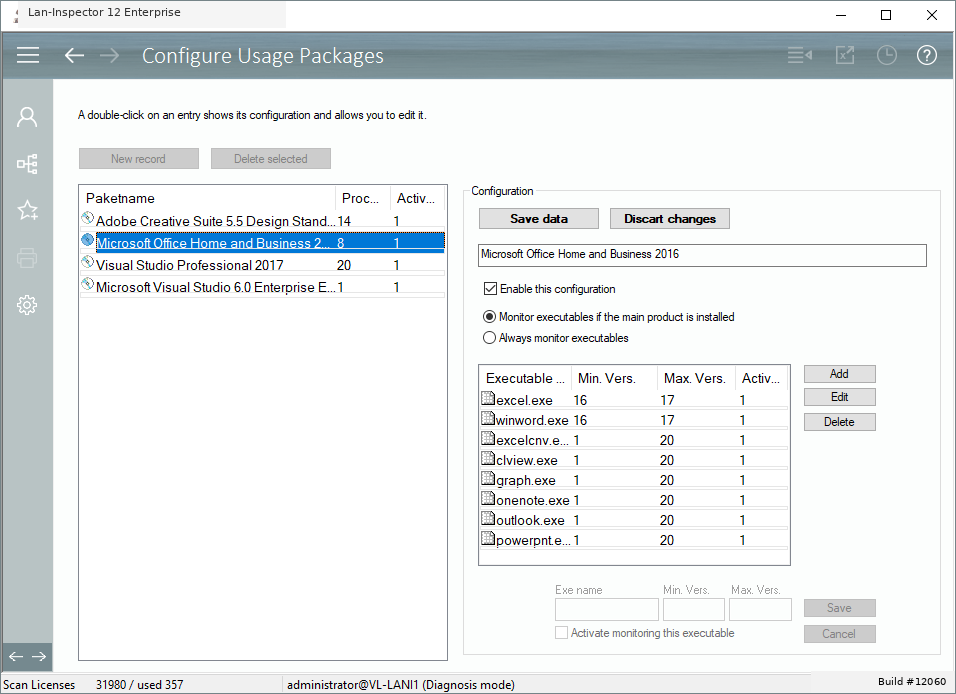Select Always monitor executables option

click(489, 337)
